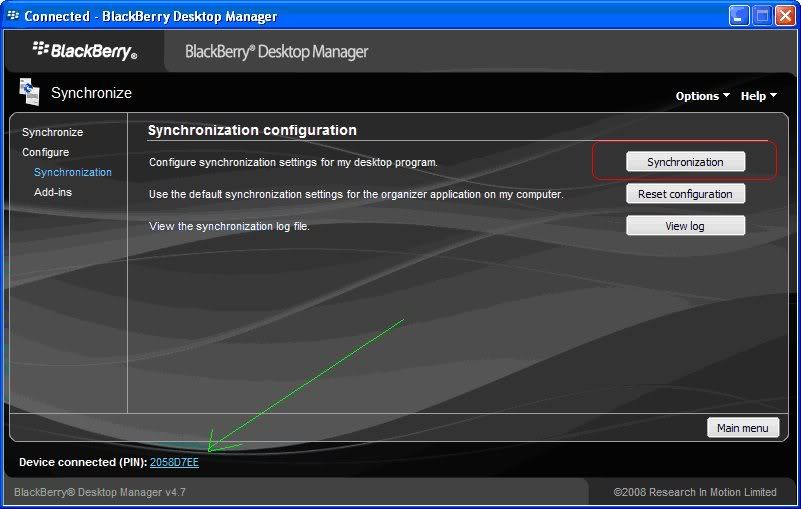Viewport: 801px width, 509px height.
Task: Select Synchronization sub-item in sidebar
Action: tap(73, 172)
